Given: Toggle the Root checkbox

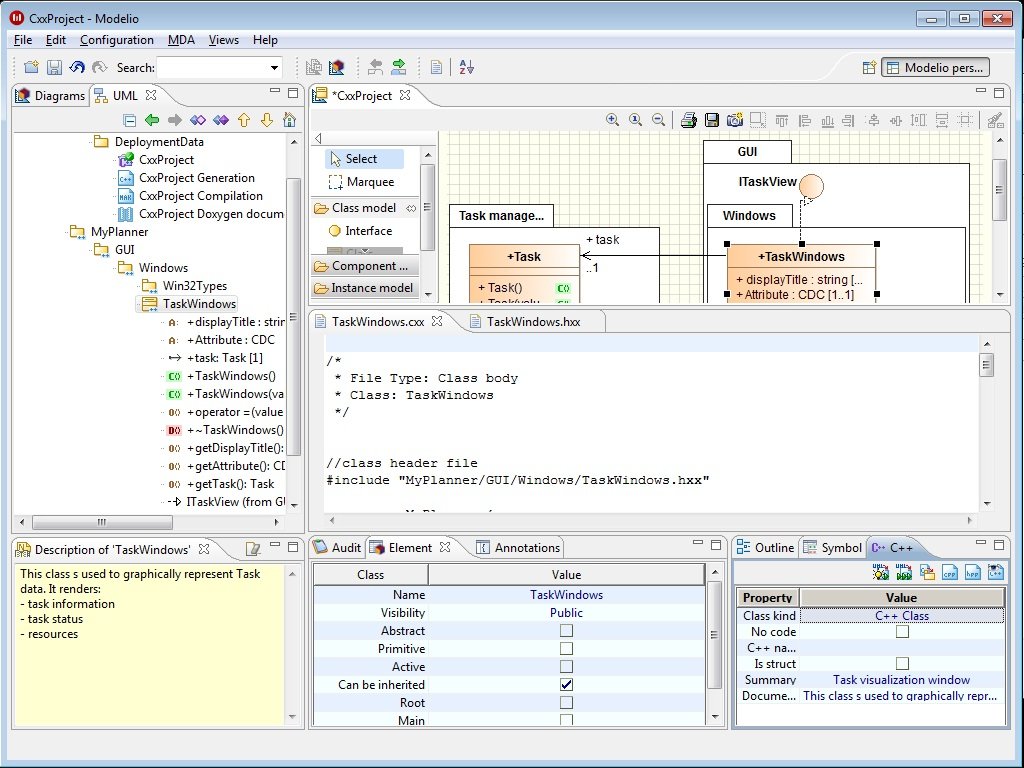Looking at the screenshot, I should click(566, 703).
